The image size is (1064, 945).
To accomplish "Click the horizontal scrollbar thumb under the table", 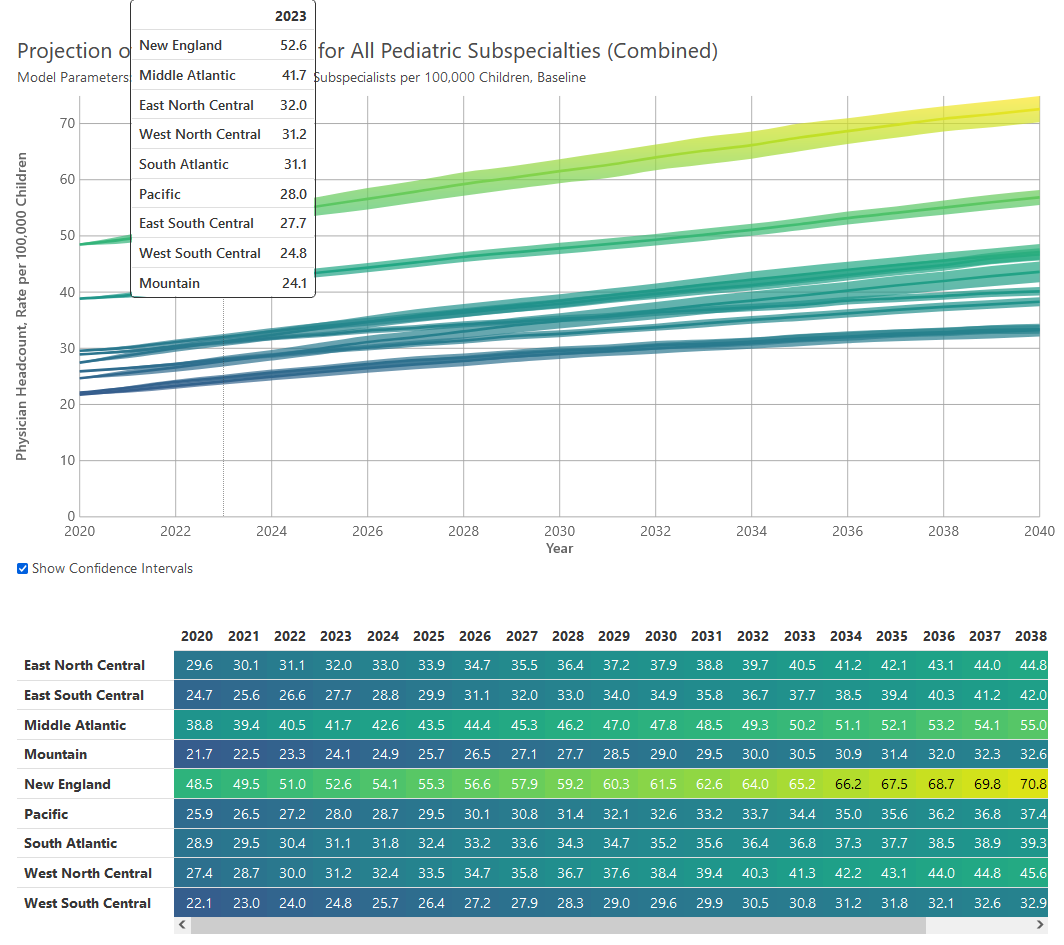I will [x=557, y=925].
